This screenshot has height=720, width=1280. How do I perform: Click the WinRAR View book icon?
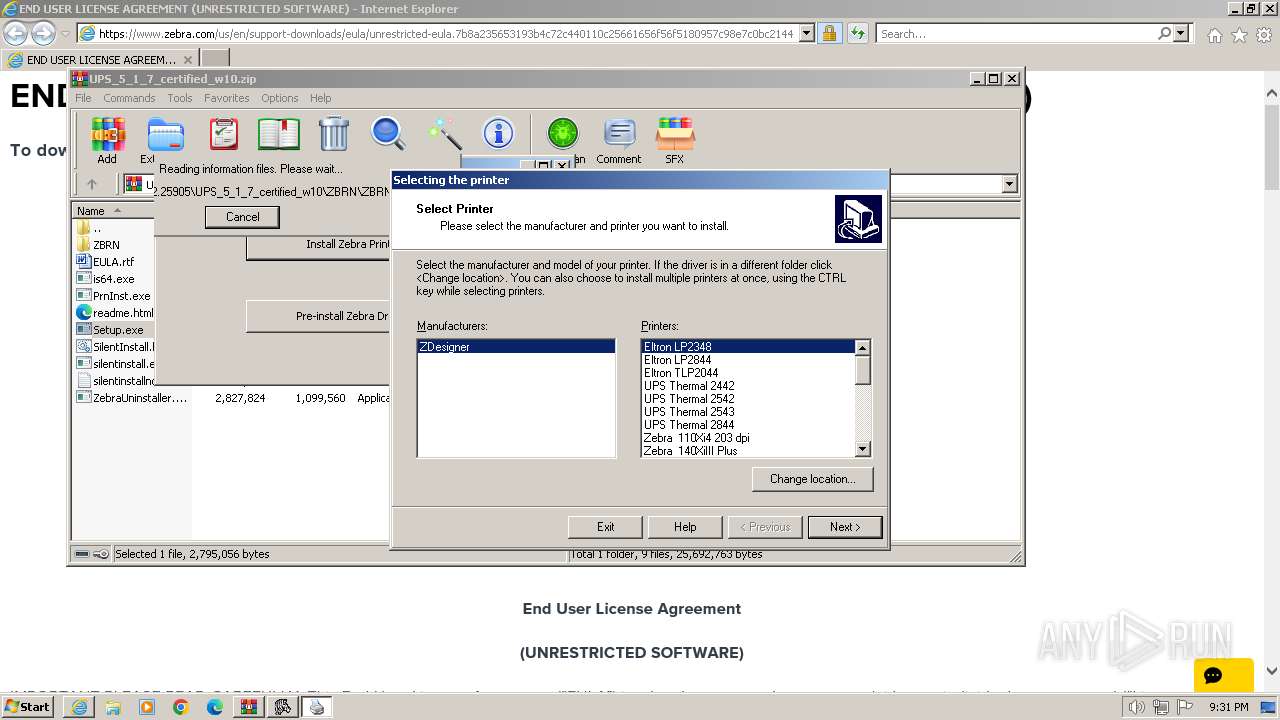[x=279, y=133]
